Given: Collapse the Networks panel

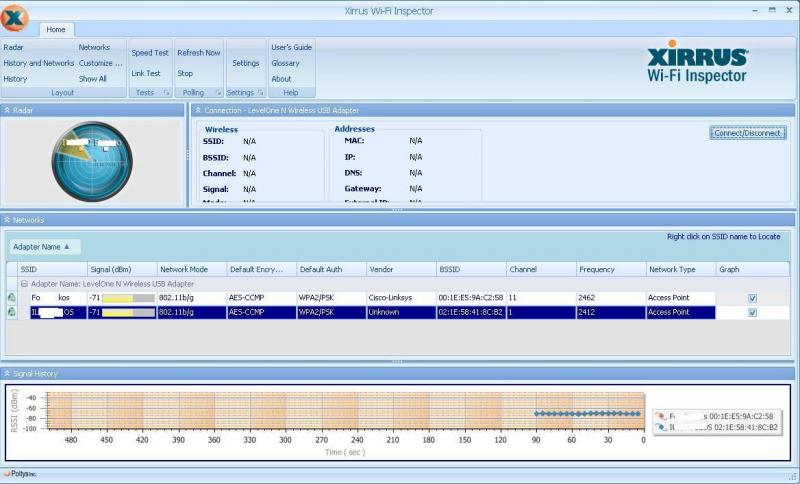Looking at the screenshot, I should [x=7, y=220].
